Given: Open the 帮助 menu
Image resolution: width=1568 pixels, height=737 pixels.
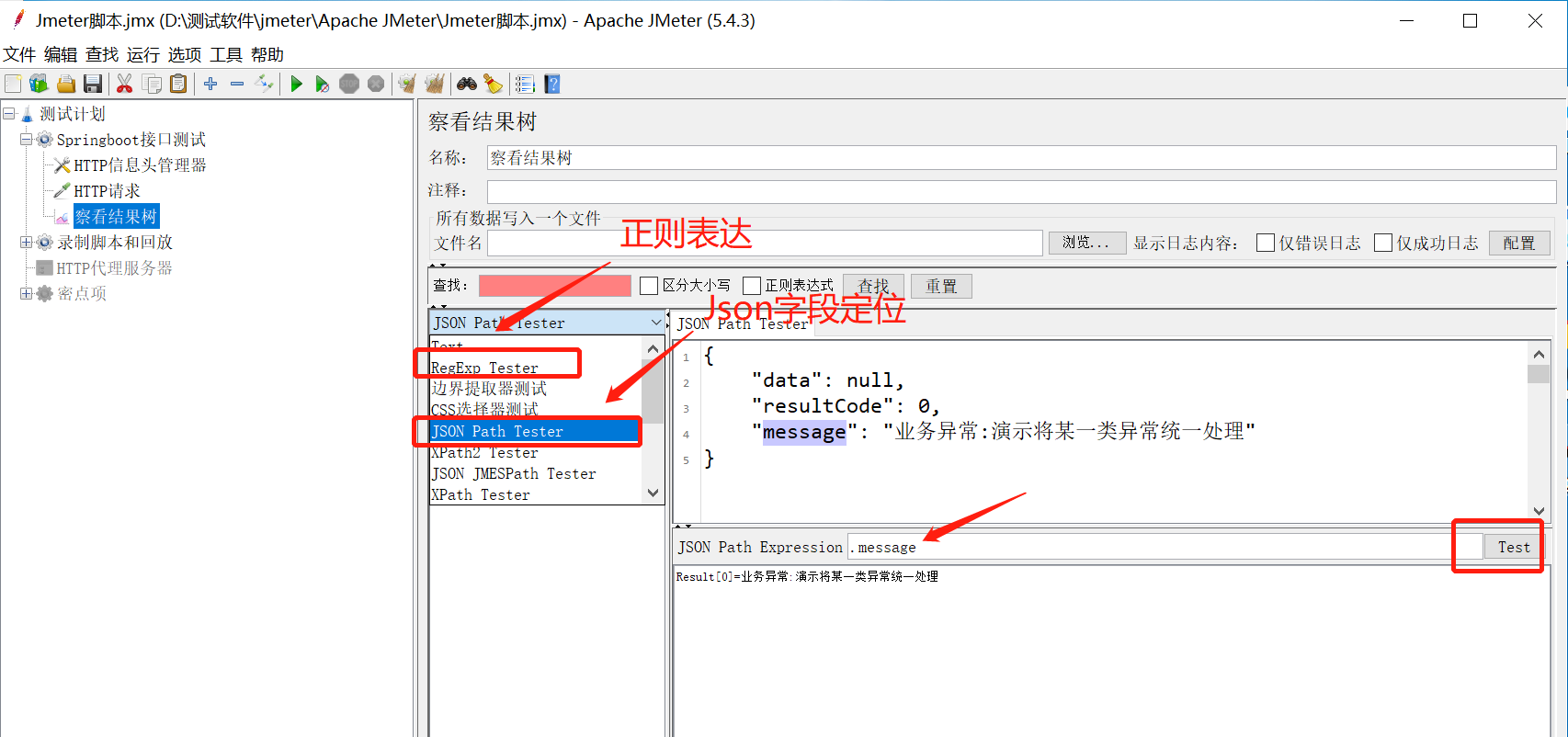Looking at the screenshot, I should pos(267,55).
